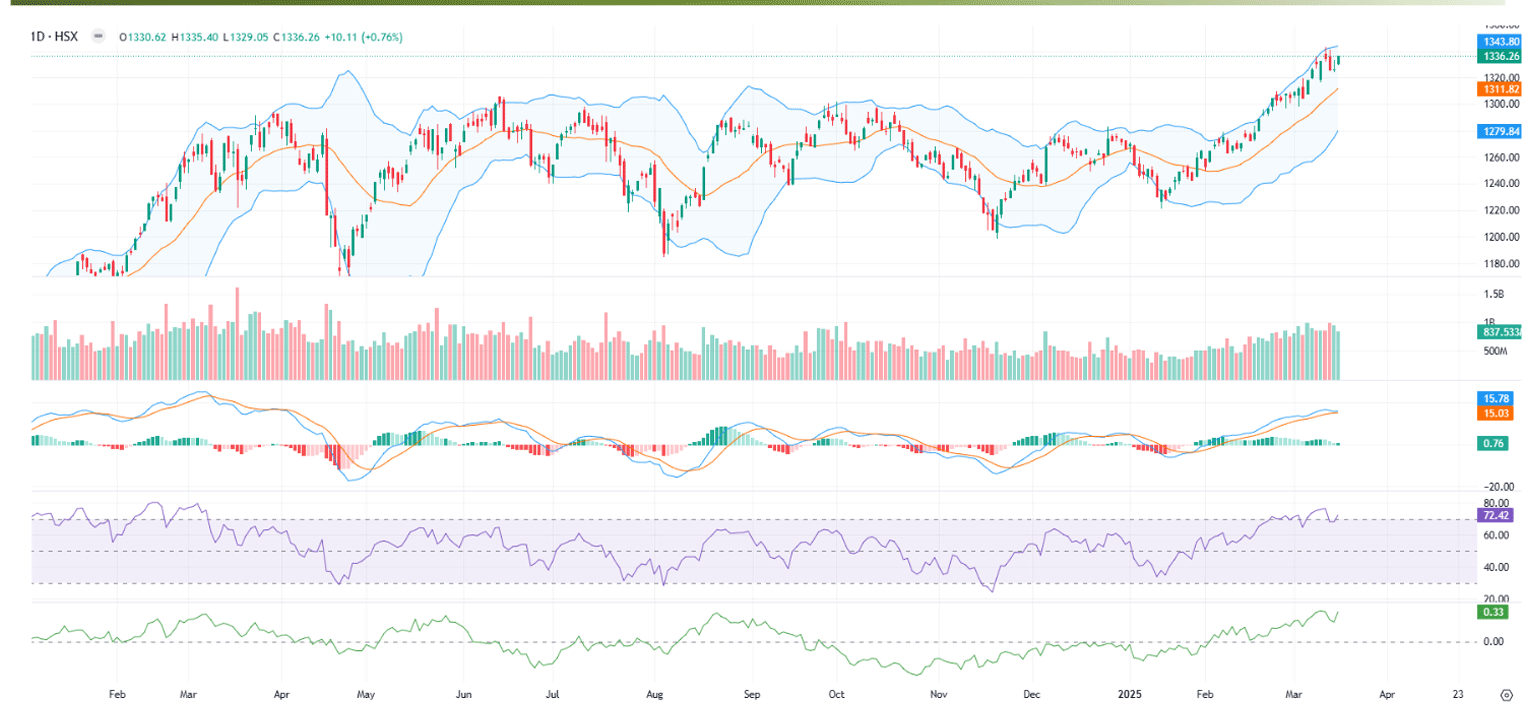Click the orange 15.03 signal label

pos(1493,412)
